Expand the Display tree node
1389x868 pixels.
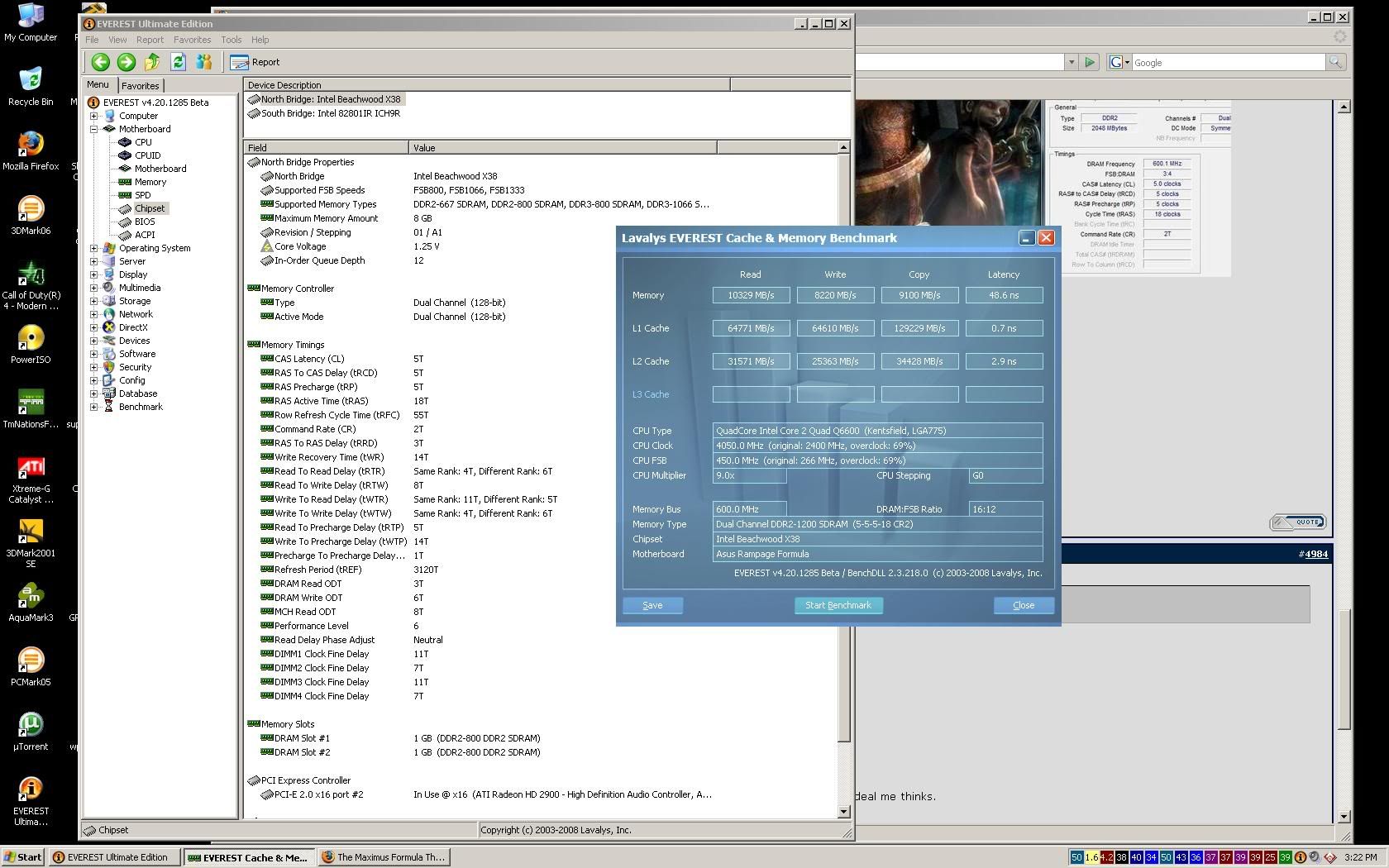(94, 274)
